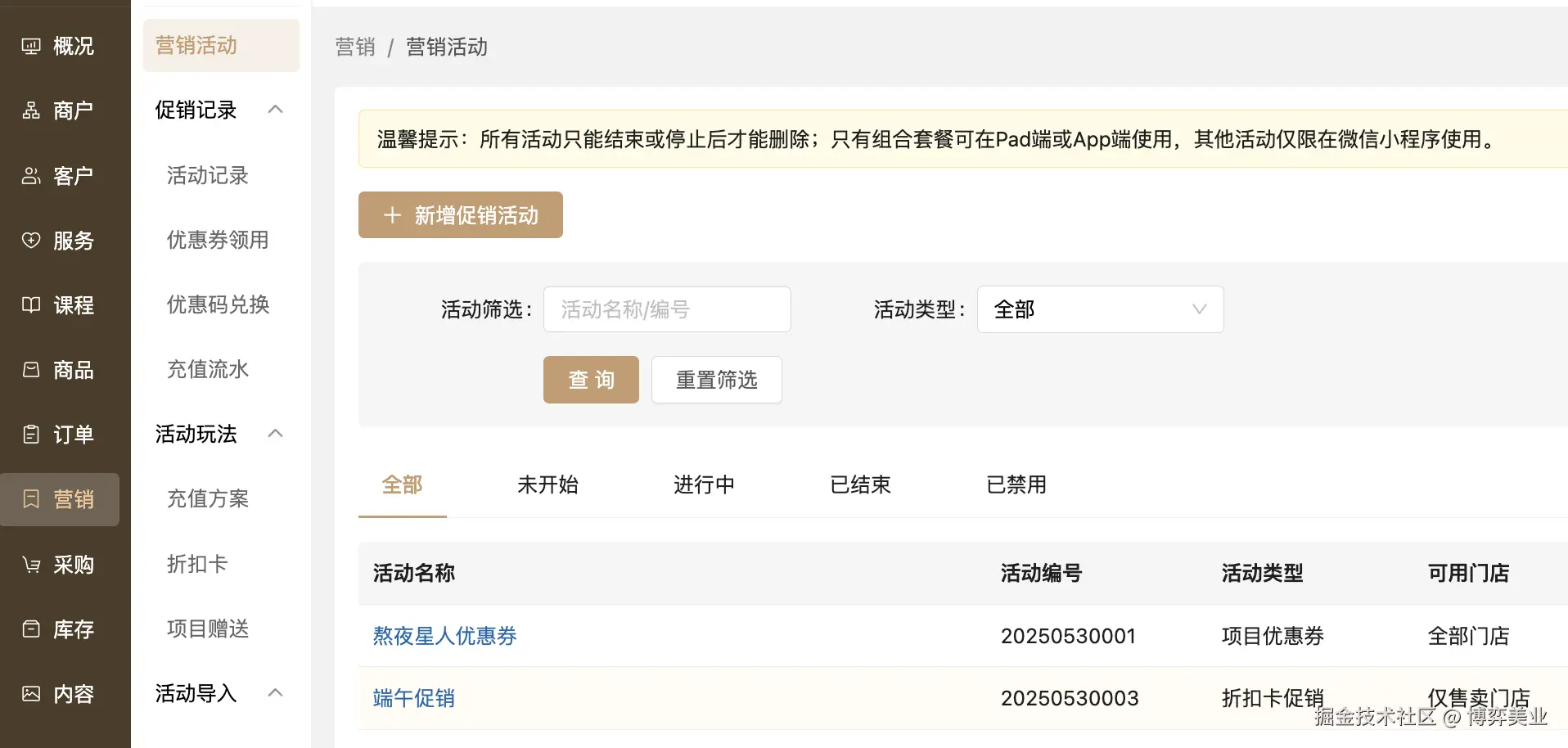Open the 活动类型 dropdown
Screen dimensions: 1568x748
(1100, 309)
